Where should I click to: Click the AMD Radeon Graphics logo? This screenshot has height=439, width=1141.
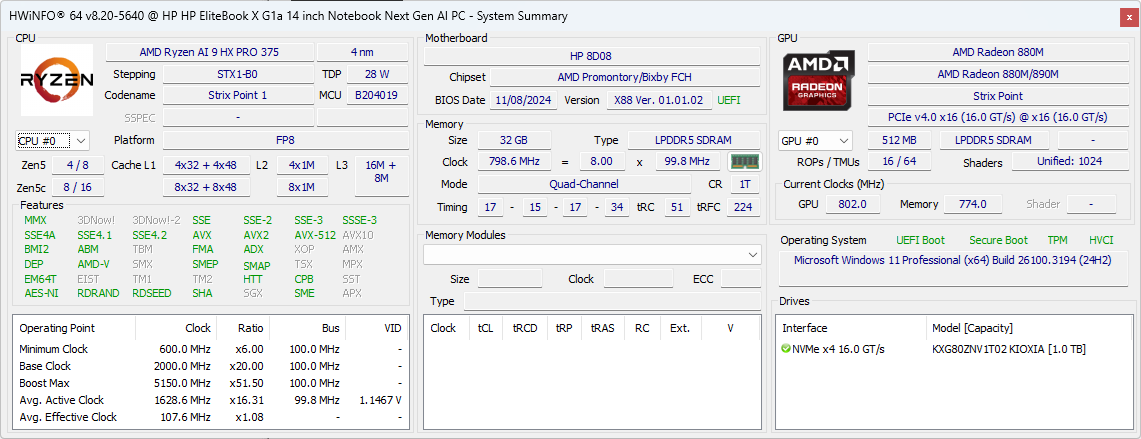tap(819, 80)
